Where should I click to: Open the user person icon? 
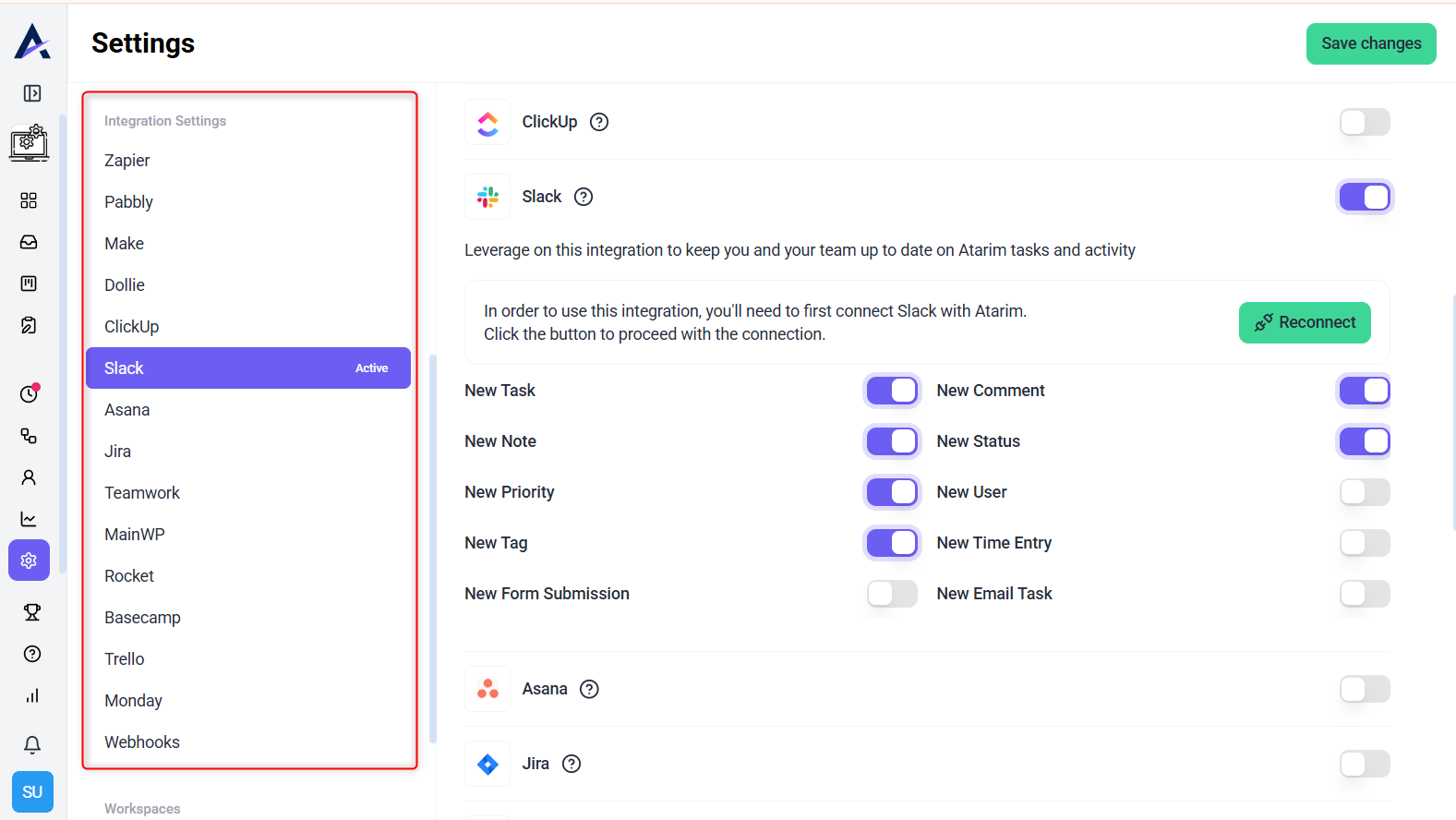pyautogui.click(x=29, y=477)
